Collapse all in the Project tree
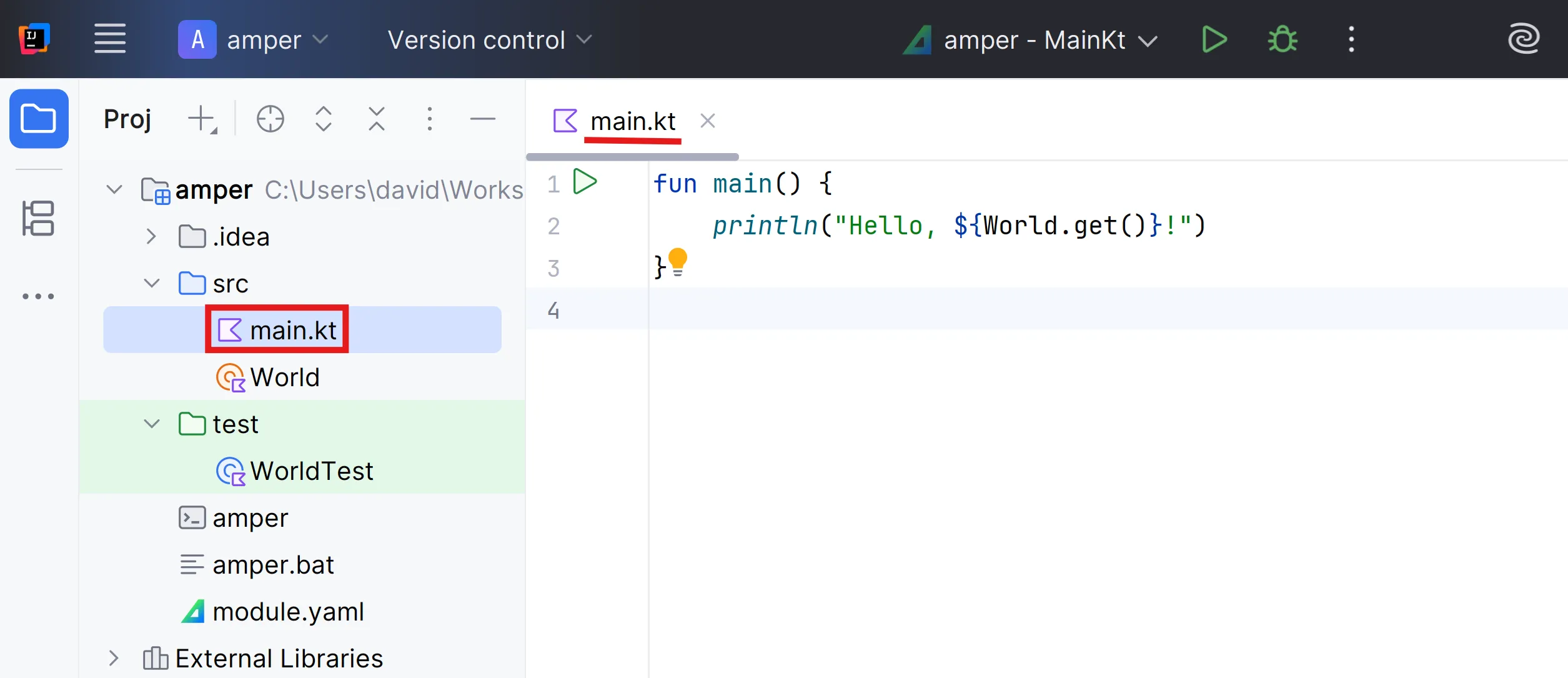The image size is (1568, 678). [376, 119]
